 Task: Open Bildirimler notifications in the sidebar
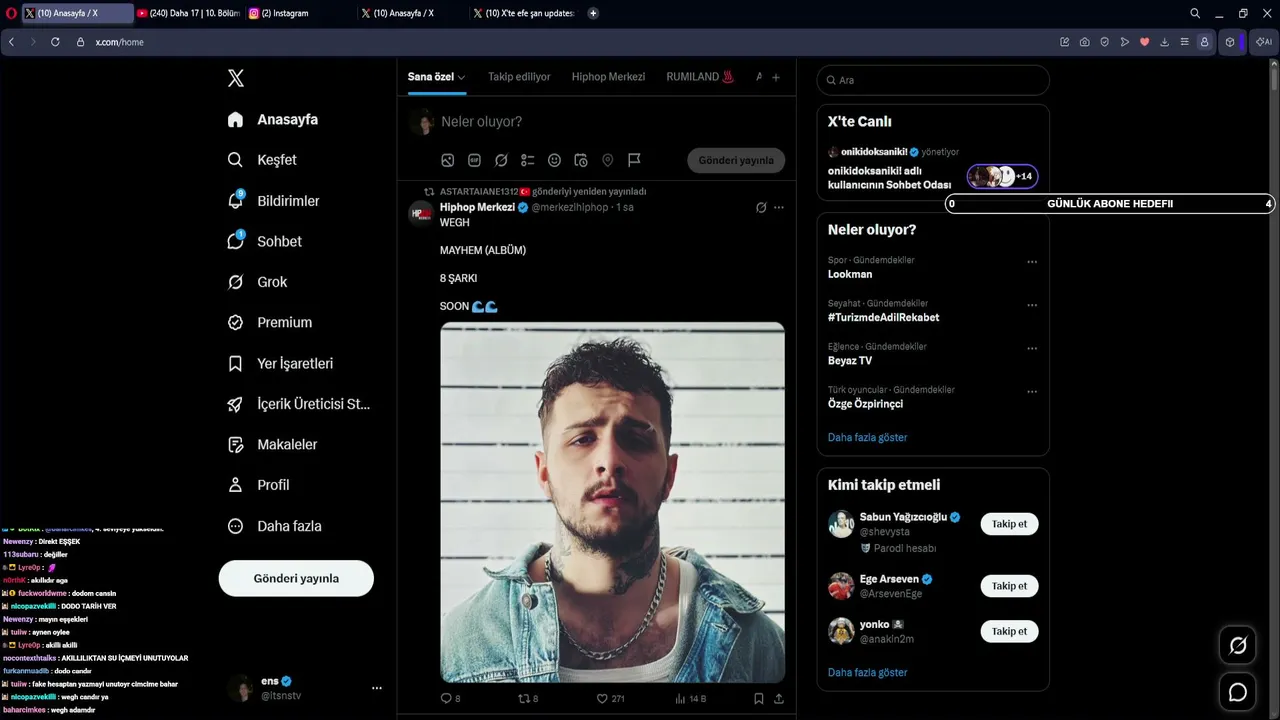click(x=274, y=201)
